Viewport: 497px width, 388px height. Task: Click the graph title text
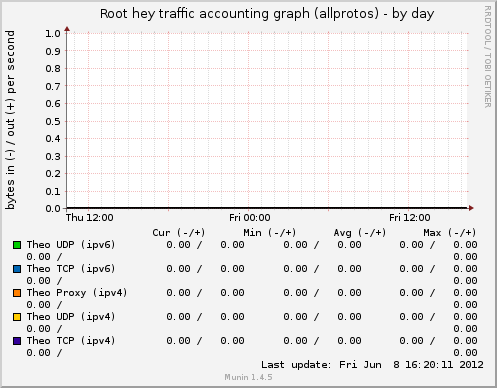tap(267, 14)
